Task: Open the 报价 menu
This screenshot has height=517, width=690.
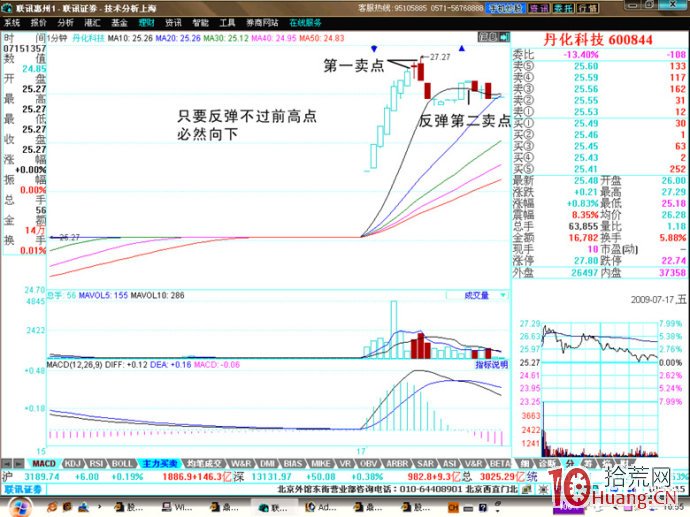Action: pos(39,23)
